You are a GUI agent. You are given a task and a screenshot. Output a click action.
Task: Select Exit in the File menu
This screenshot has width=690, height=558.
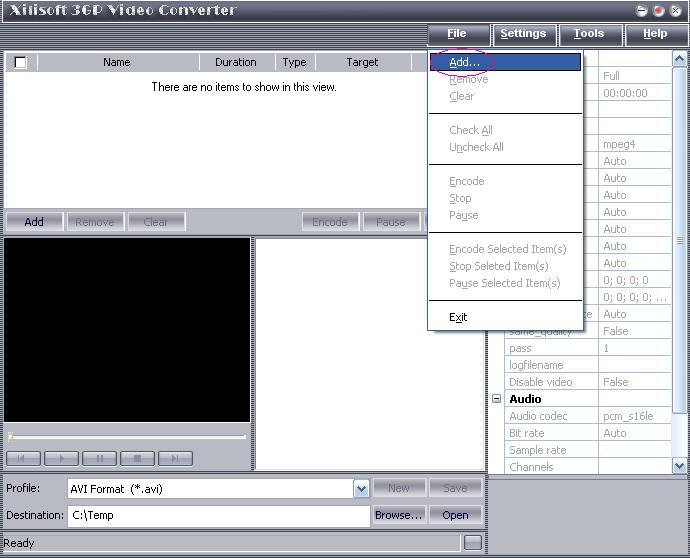[x=458, y=317]
